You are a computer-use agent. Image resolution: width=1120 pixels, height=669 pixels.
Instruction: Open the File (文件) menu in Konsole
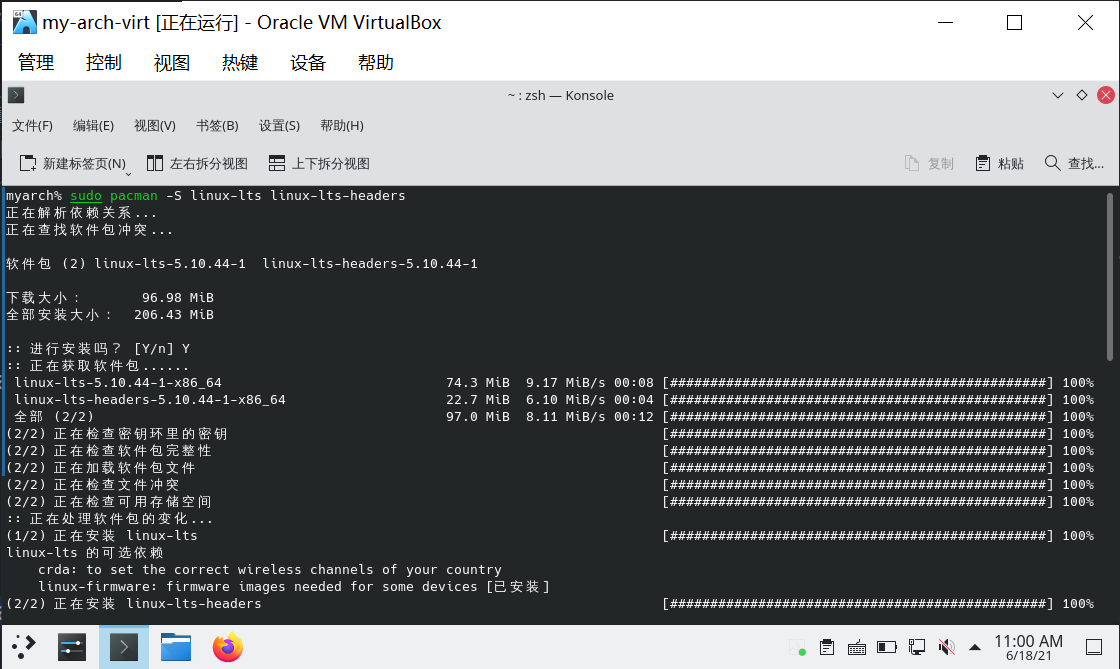(x=32, y=126)
